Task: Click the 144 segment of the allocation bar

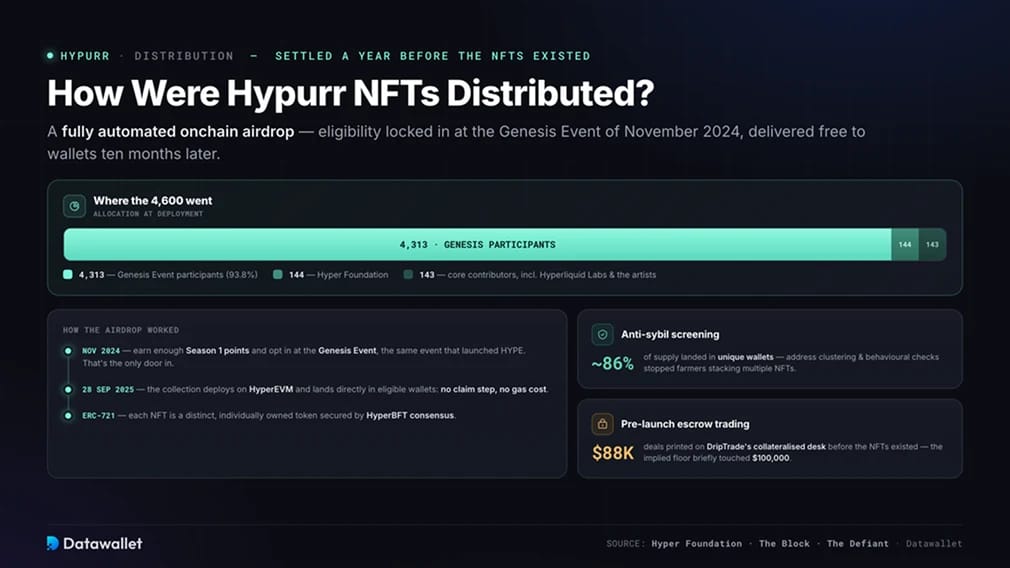Action: coord(905,245)
